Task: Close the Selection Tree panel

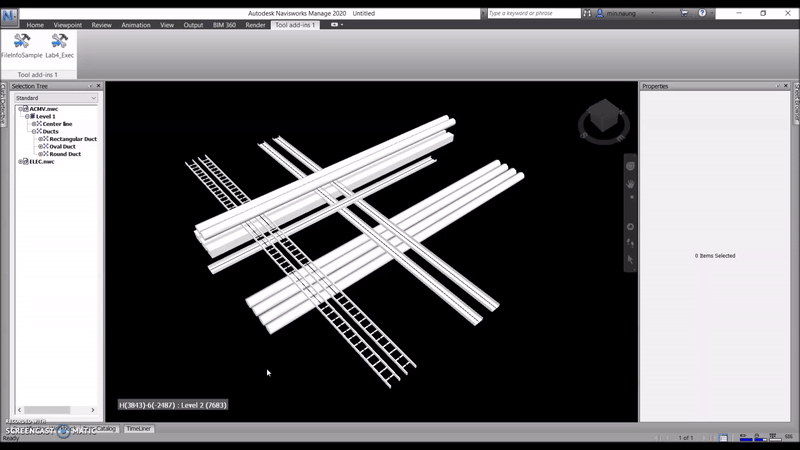Action: [x=98, y=87]
